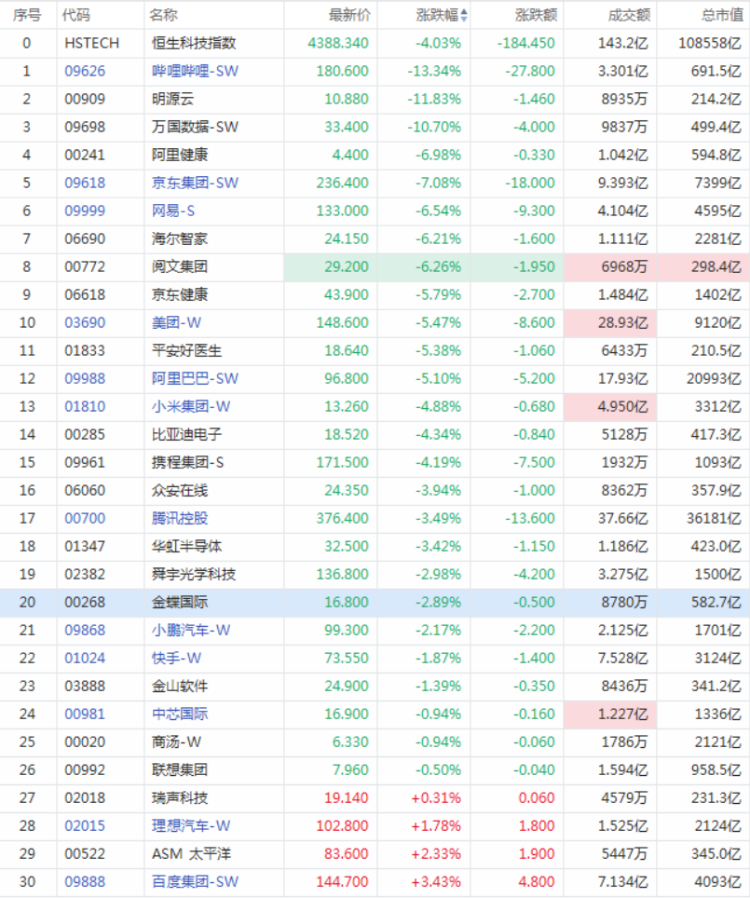Screen dimensions: 750x898
Task: Open stock code link 01024
Action: click(x=85, y=658)
